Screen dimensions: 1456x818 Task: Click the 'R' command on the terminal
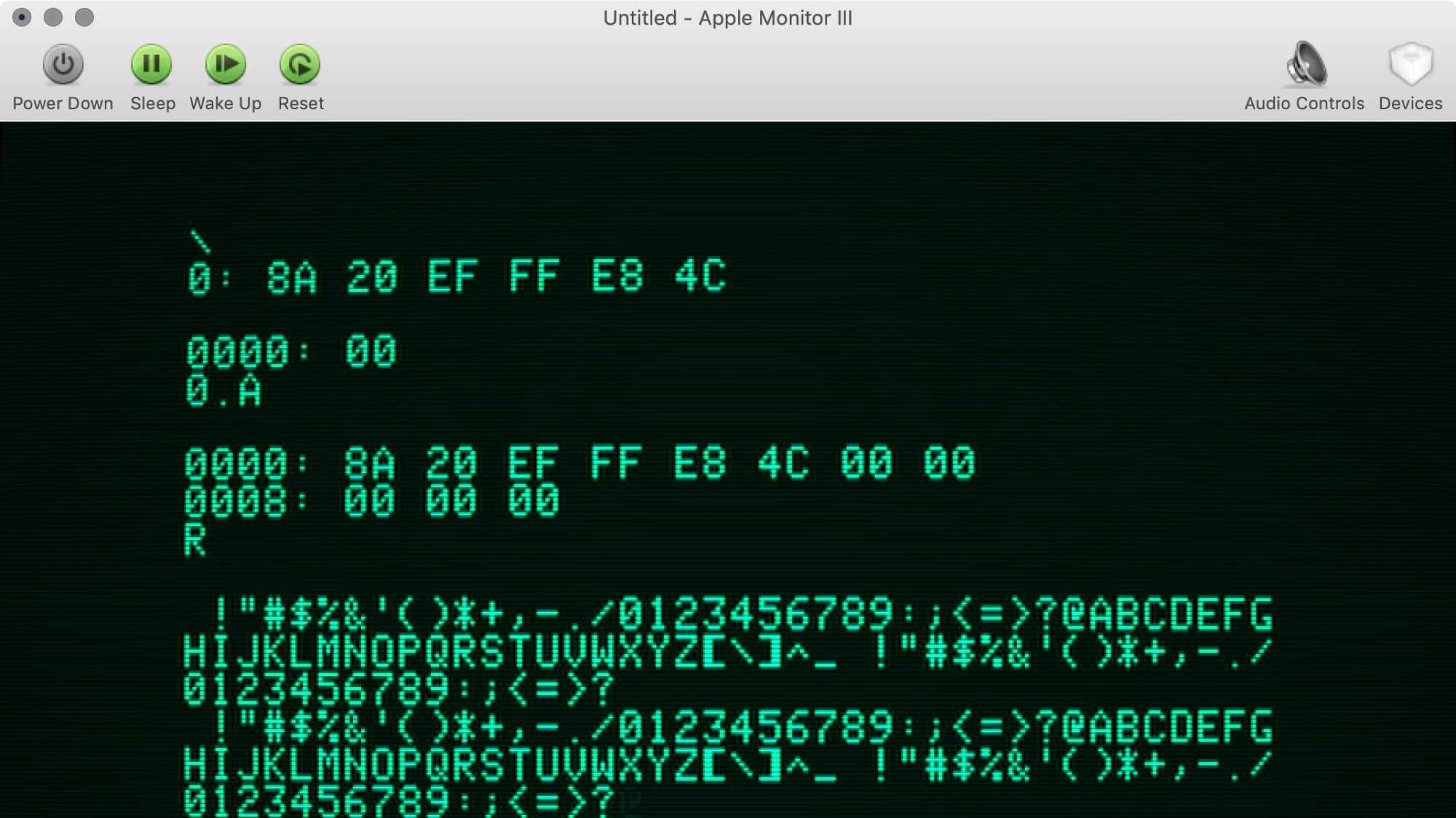click(x=195, y=540)
